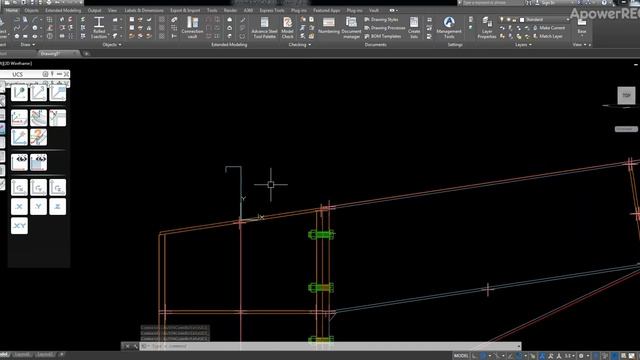Click the Y tile in UCS palette
Image resolution: width=640 pixels, height=360 pixels.
pyautogui.click(x=38, y=207)
